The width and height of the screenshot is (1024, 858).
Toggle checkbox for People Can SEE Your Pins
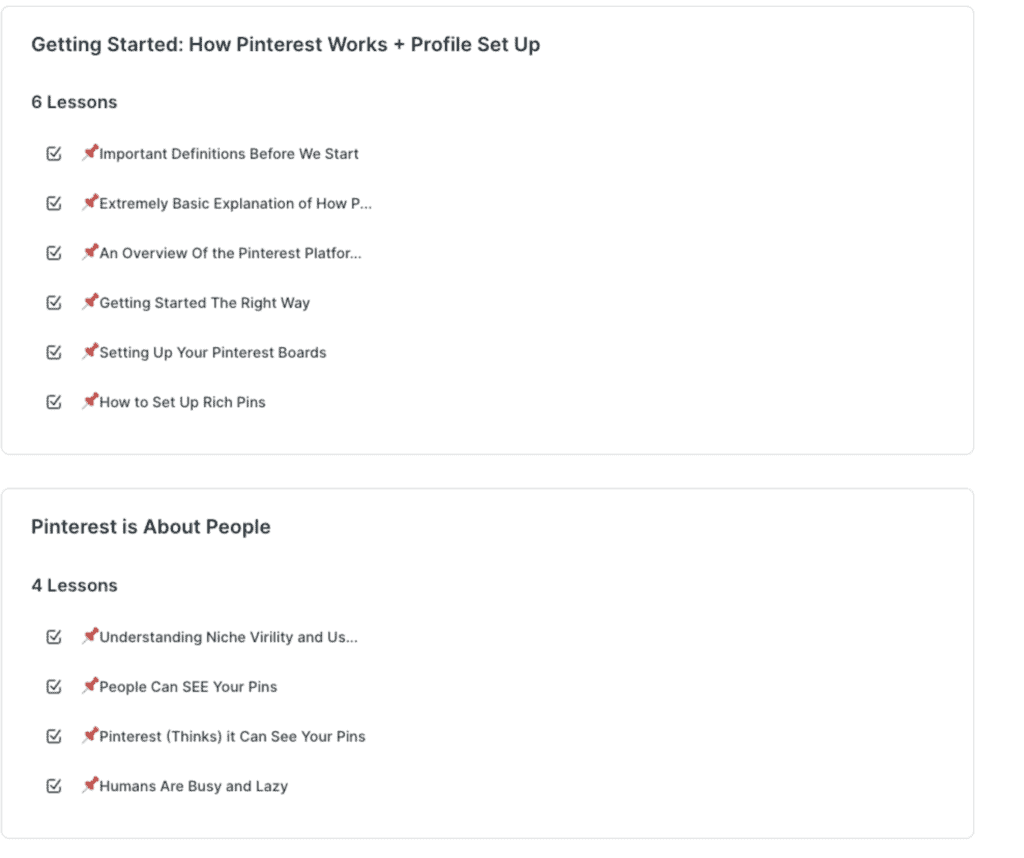(54, 687)
